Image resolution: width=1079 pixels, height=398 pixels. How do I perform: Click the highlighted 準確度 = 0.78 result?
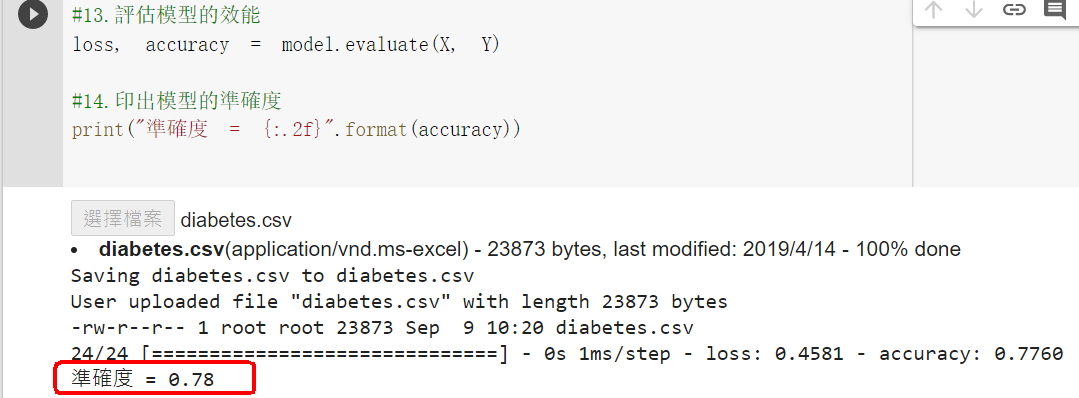click(142, 379)
